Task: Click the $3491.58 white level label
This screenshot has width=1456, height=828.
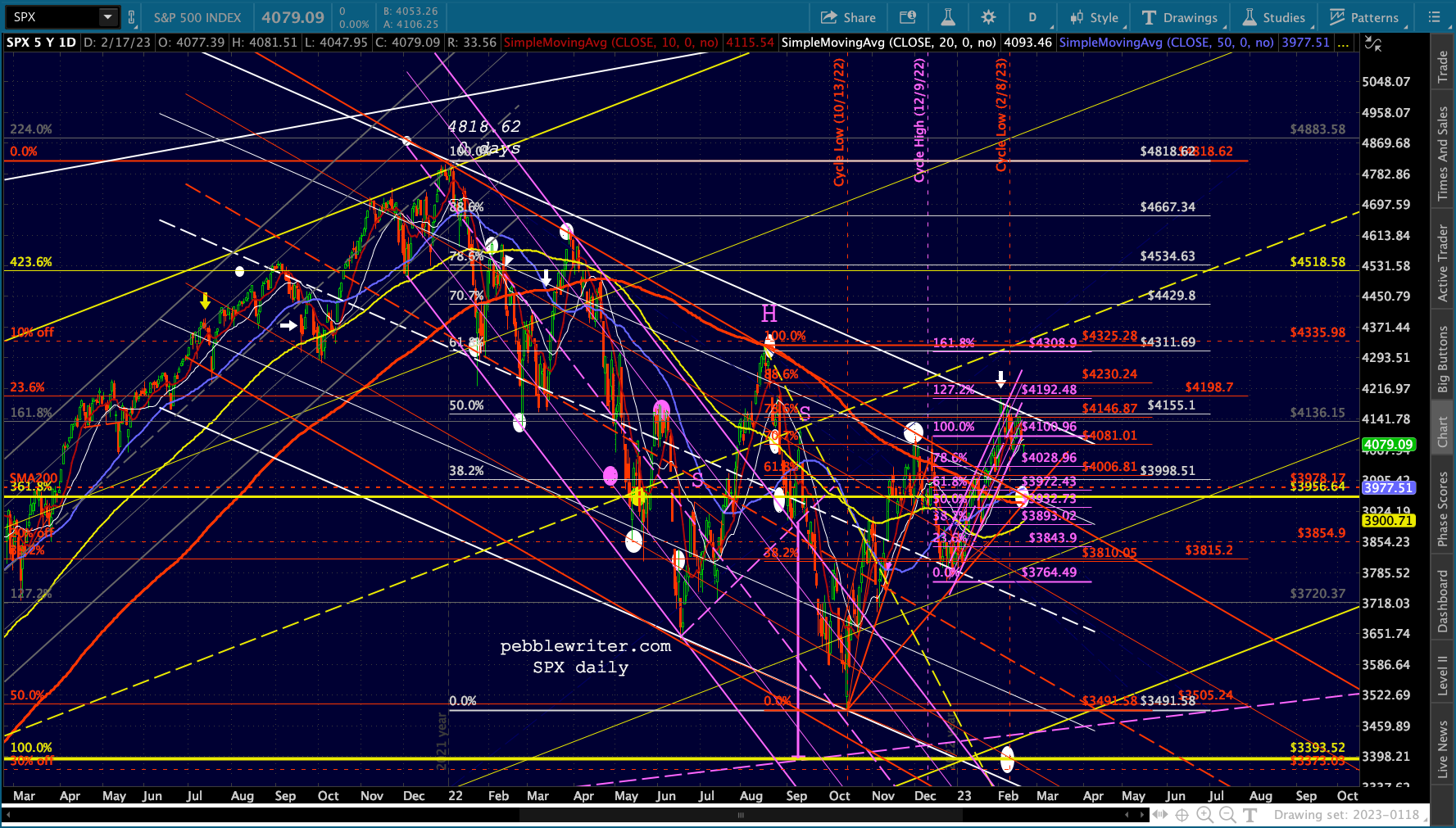Action: click(1168, 701)
